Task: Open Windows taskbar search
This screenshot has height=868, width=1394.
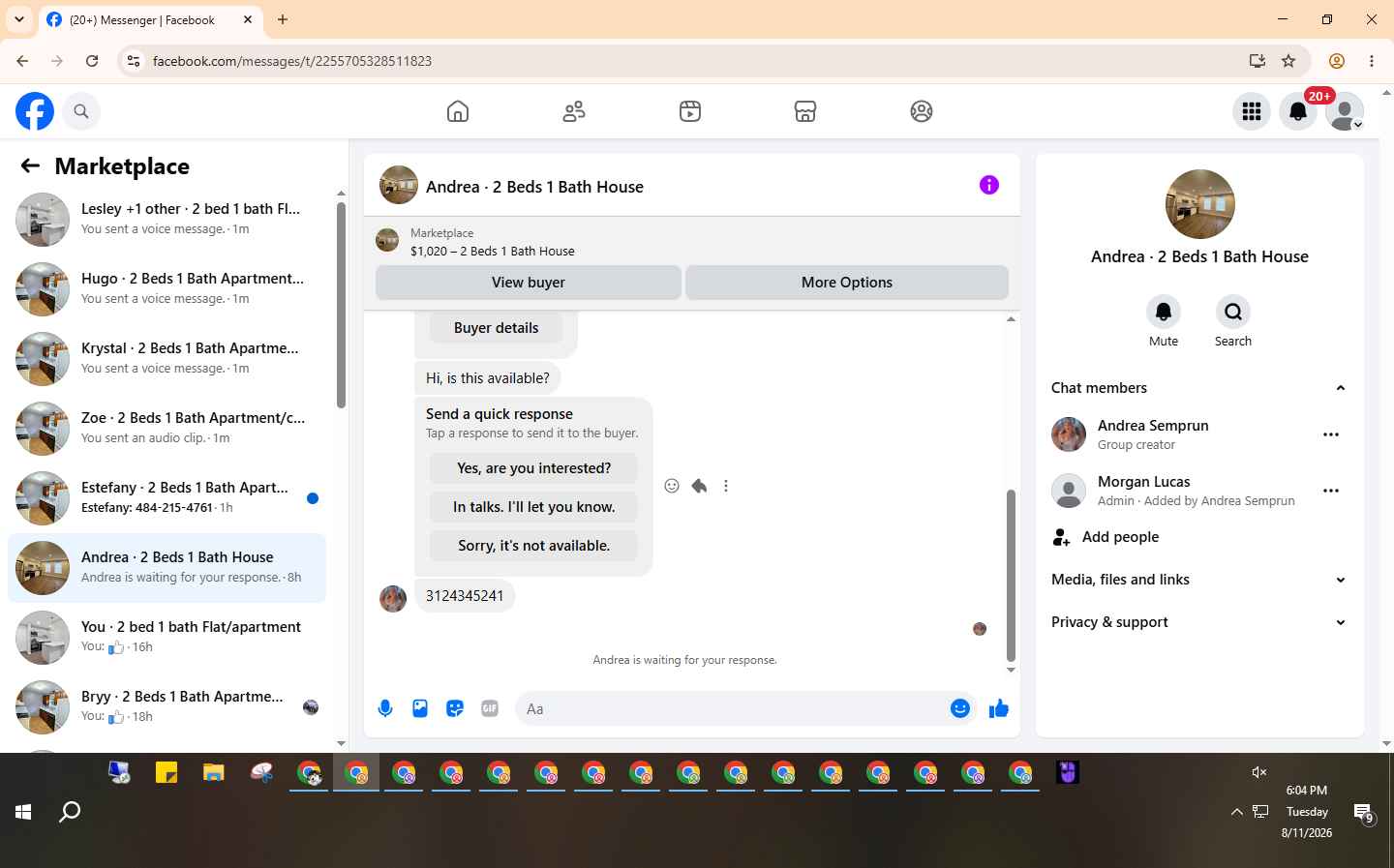Action: [x=70, y=812]
